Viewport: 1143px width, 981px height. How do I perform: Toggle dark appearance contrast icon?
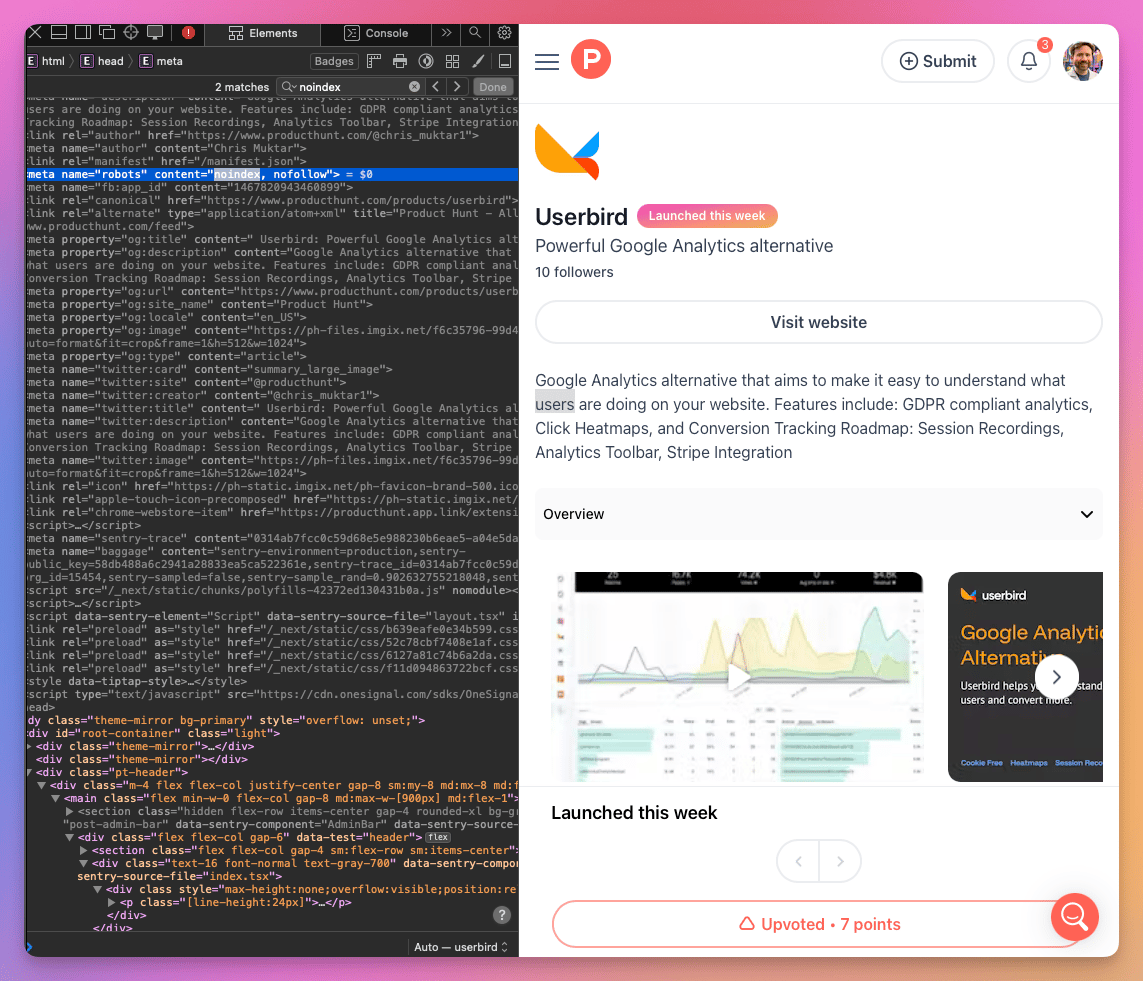tap(426, 61)
